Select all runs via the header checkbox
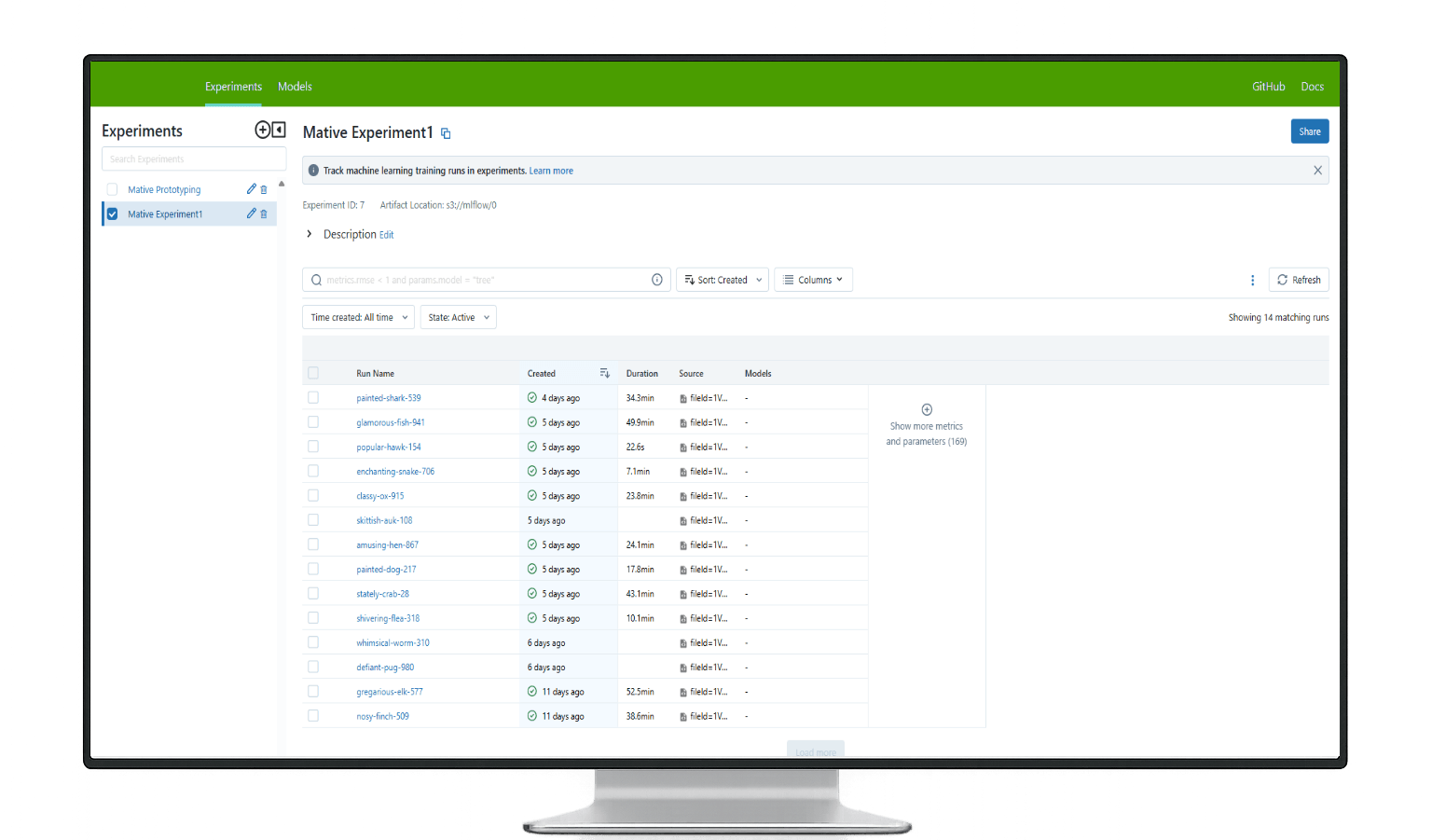Image resolution: width=1432 pixels, height=840 pixels. coord(313,372)
